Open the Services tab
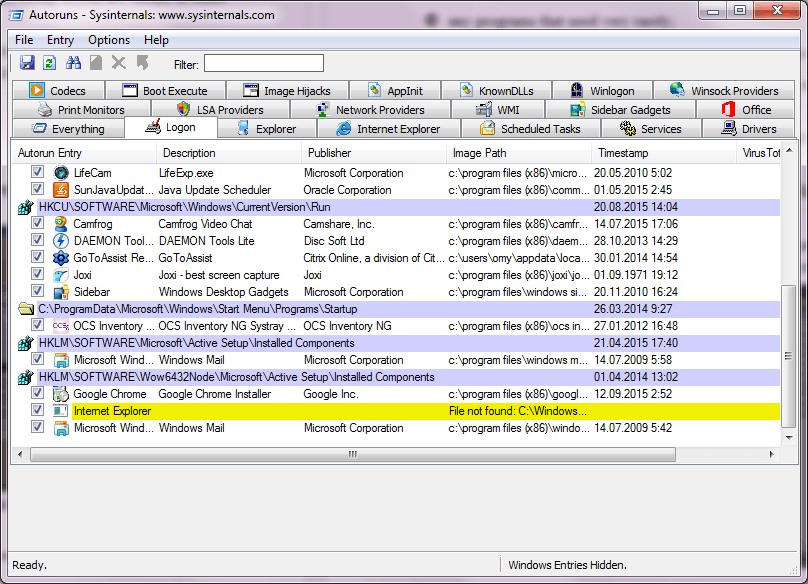 point(651,129)
